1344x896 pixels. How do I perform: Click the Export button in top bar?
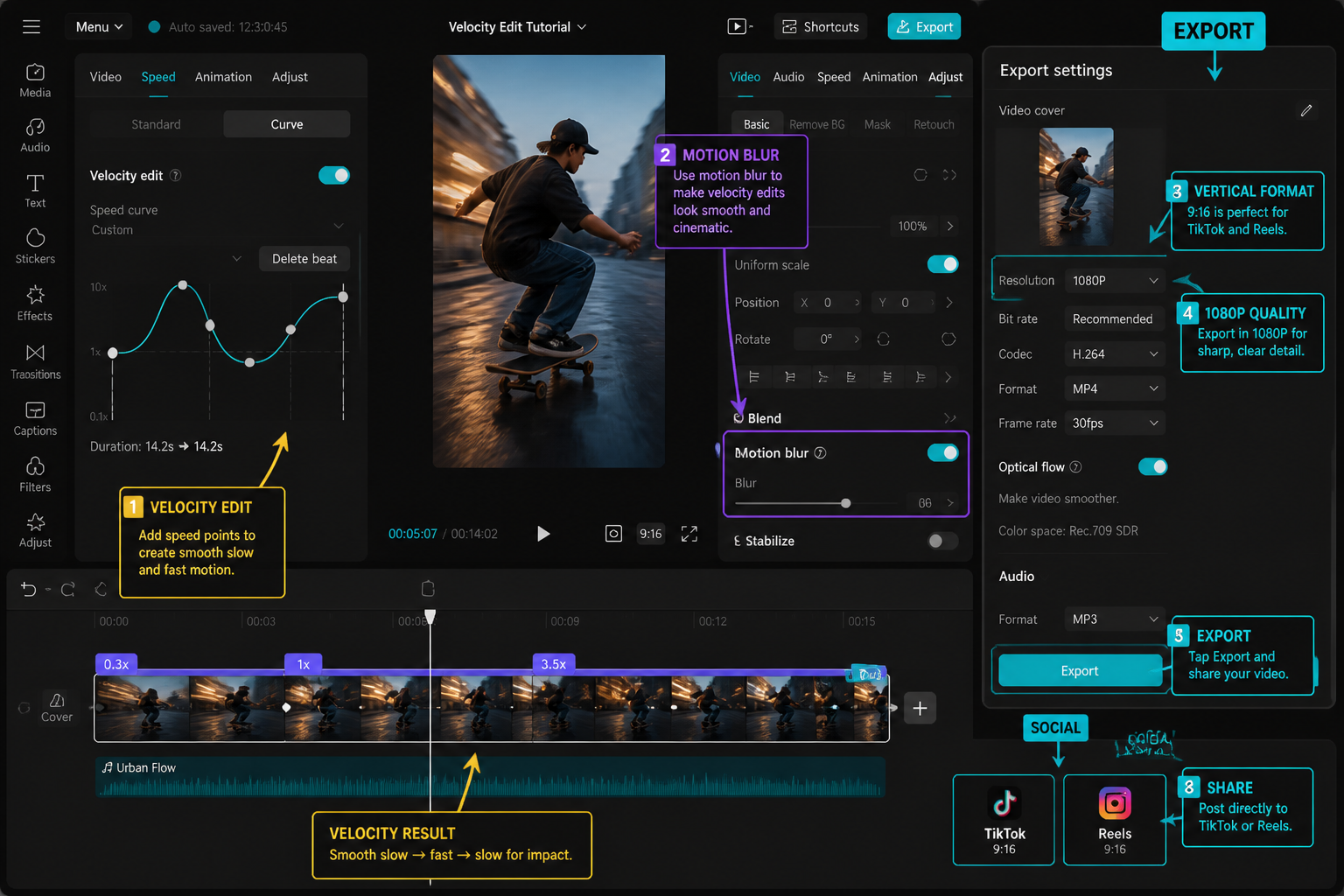[924, 26]
